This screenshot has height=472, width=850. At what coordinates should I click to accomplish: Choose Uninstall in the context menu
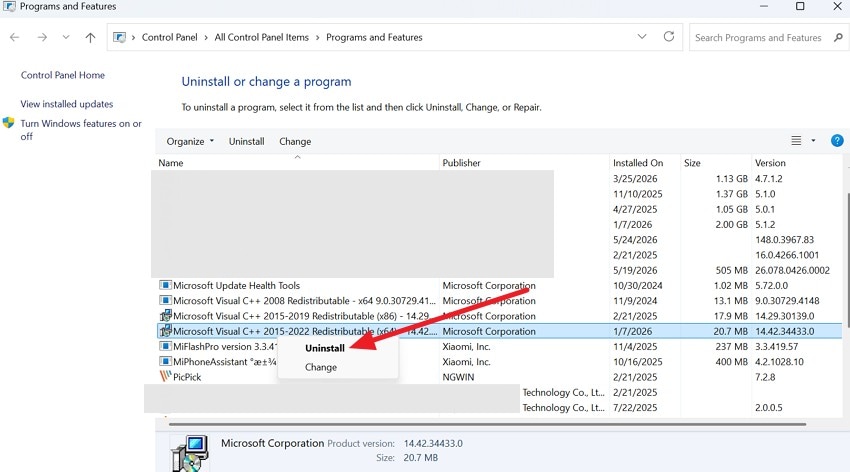(325, 348)
